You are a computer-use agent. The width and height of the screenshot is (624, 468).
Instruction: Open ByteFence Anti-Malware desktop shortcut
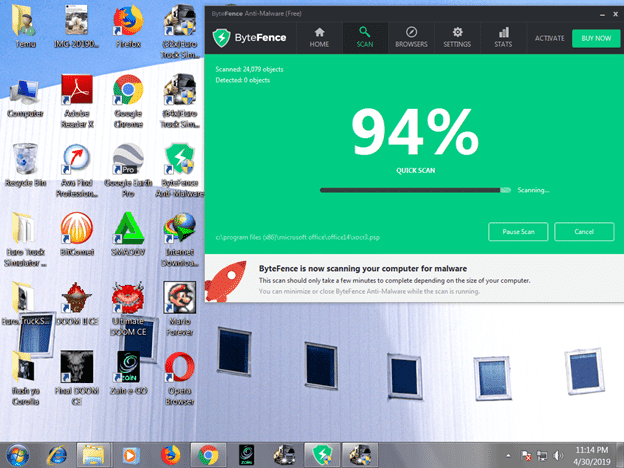pyautogui.click(x=180, y=170)
